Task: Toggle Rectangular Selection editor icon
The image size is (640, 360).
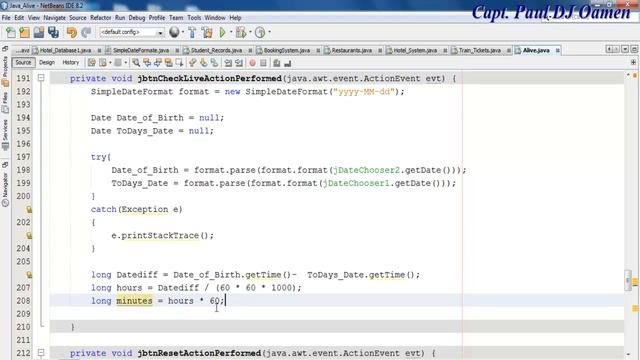Action: 179,63
